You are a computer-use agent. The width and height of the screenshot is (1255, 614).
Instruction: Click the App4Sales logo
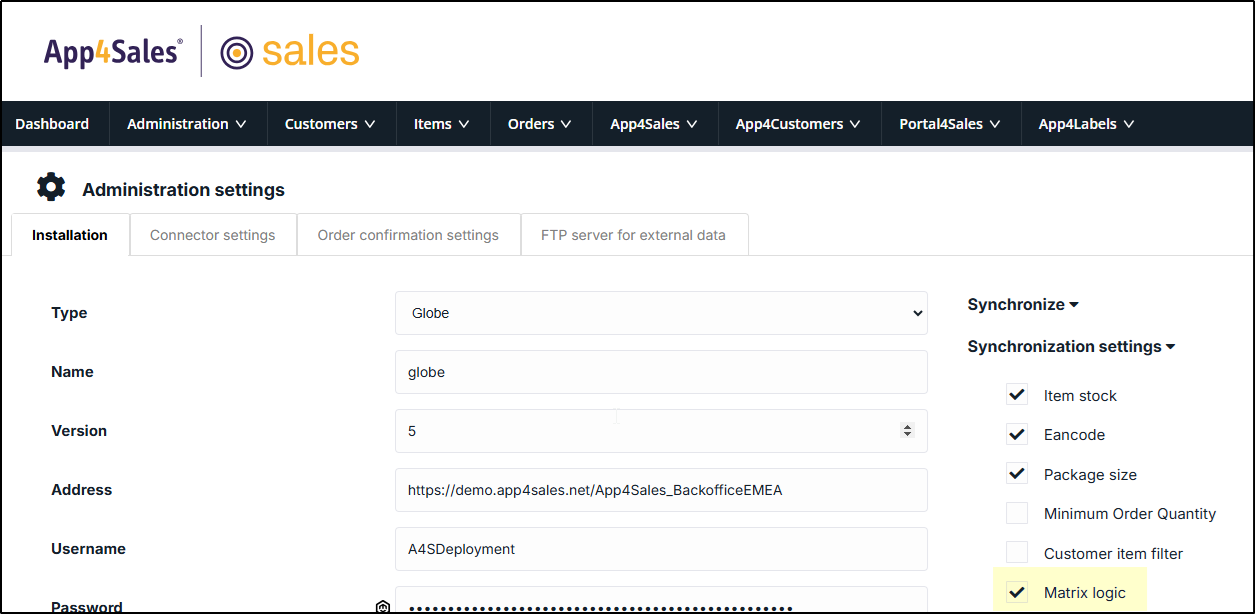(113, 52)
